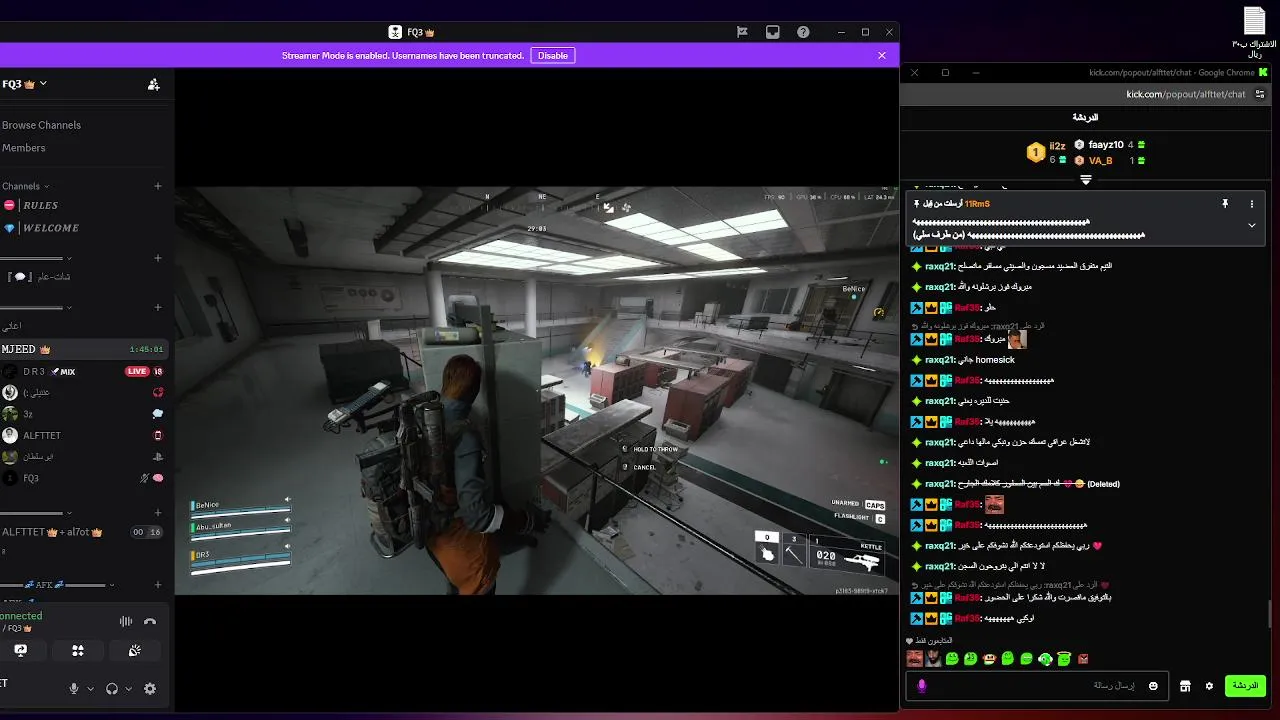Click pinned message sender 11RmS
The image size is (1280, 720).
click(977, 204)
